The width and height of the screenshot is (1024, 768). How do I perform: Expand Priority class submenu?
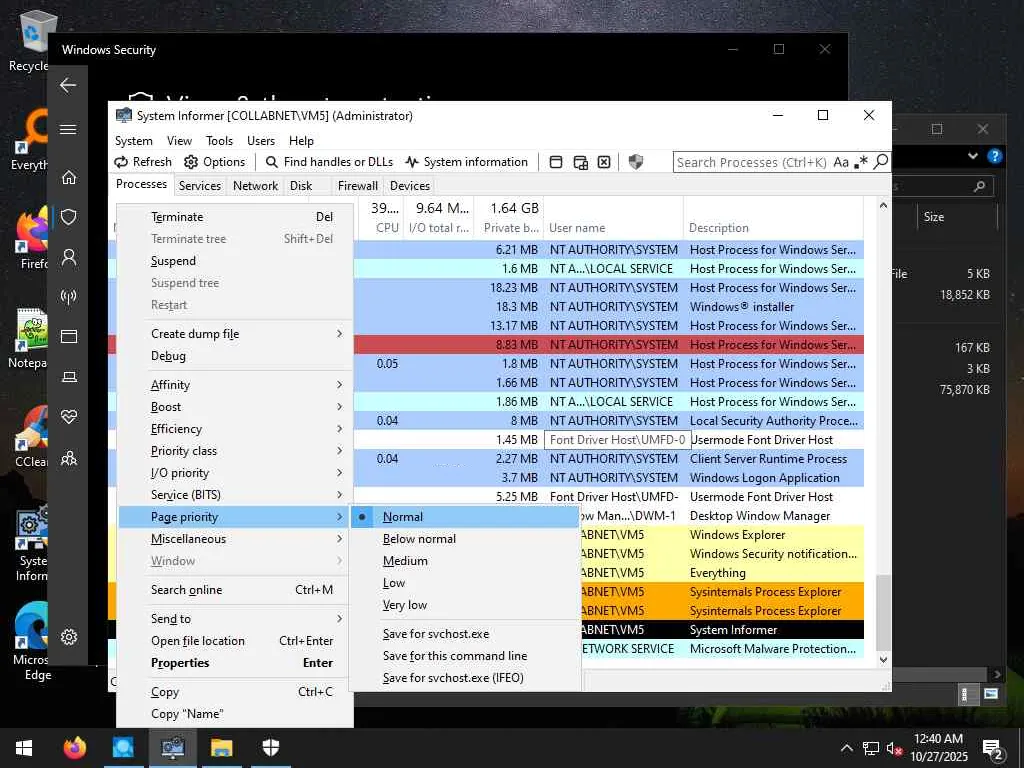click(x=235, y=451)
